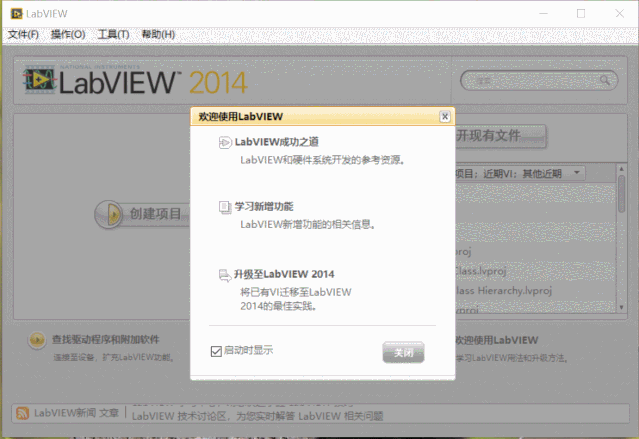Click the 关闭 button
Screen dimensions: 639x439
tap(403, 353)
